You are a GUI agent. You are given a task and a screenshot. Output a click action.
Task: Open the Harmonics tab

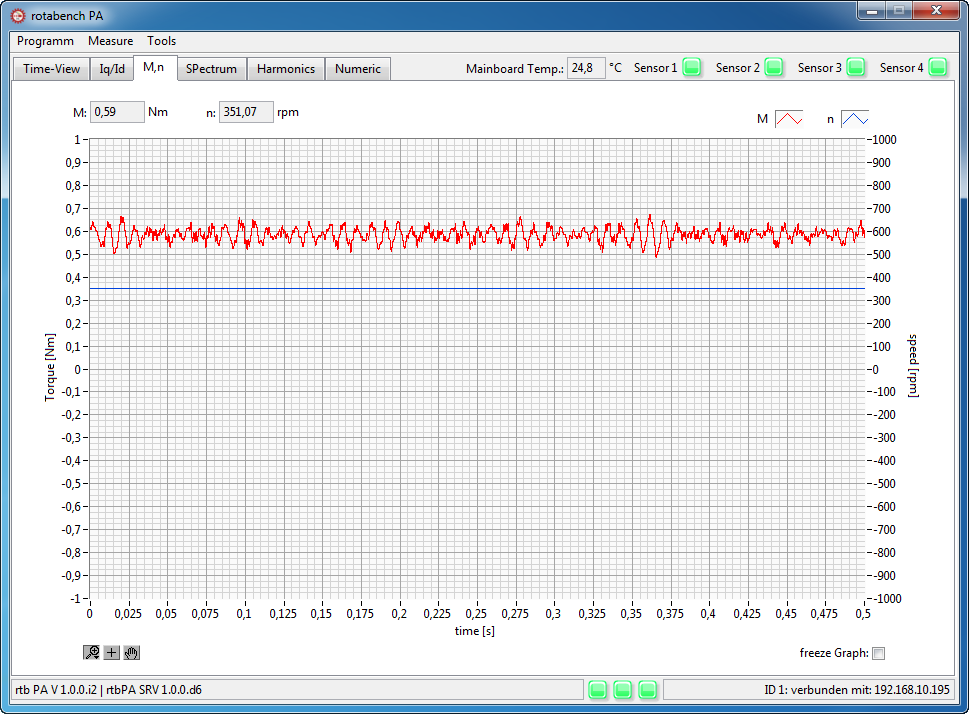pyautogui.click(x=286, y=69)
